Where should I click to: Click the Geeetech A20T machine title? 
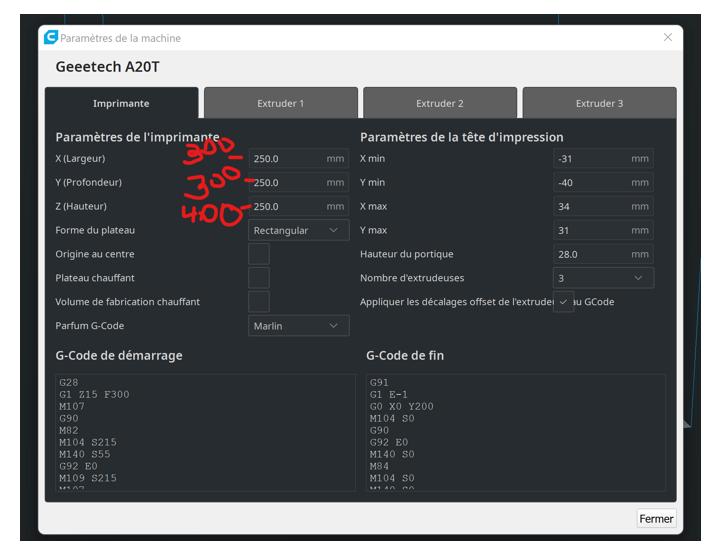pos(108,67)
